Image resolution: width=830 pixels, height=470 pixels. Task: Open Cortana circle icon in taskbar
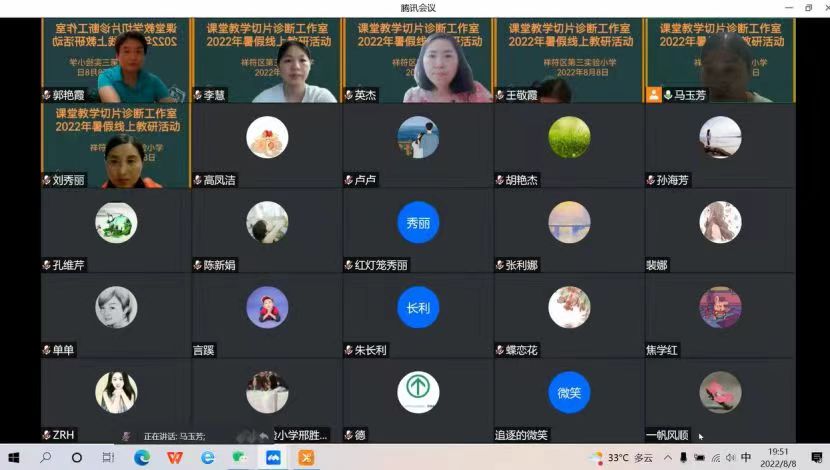pos(77,458)
